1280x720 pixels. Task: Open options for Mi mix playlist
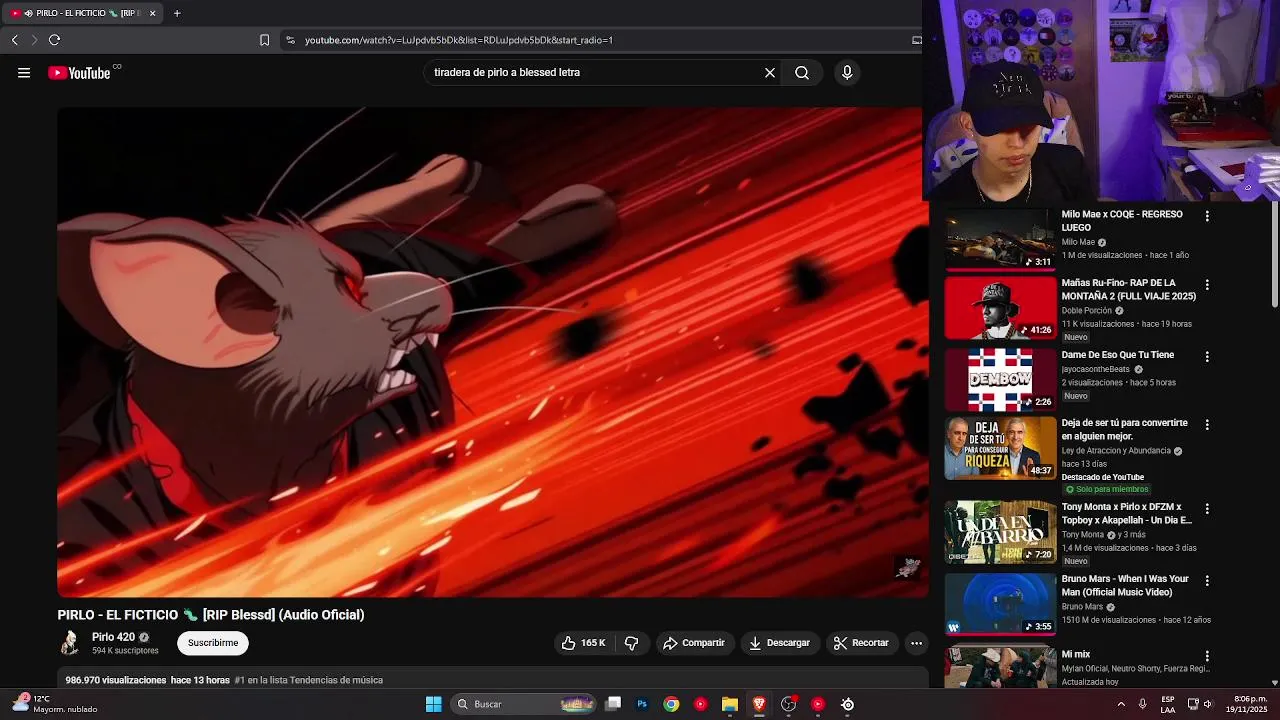1207,657
